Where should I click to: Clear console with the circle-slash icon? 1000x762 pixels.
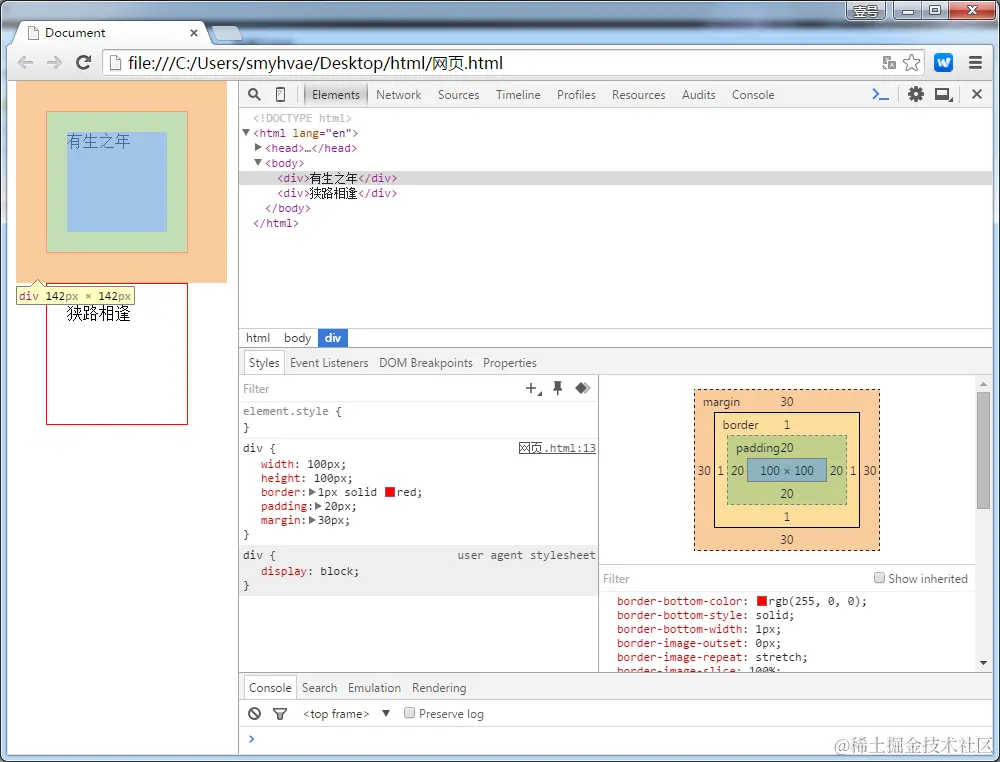(x=254, y=714)
